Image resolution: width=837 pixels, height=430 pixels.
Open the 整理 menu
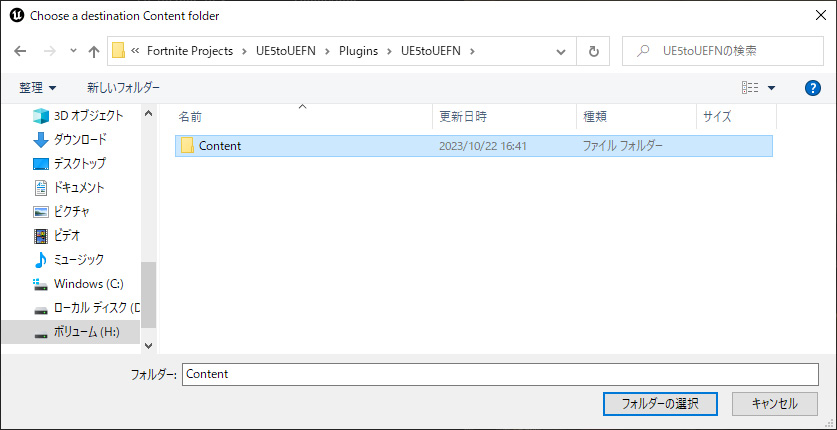pos(37,87)
